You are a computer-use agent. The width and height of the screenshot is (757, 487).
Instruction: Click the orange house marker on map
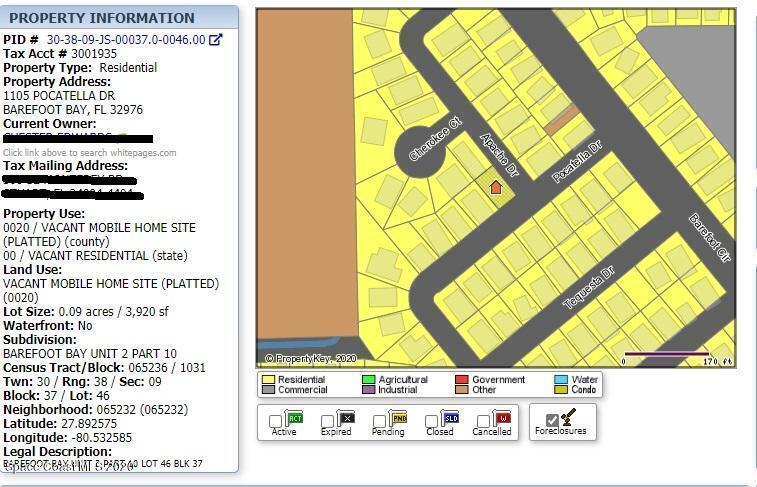(495, 187)
